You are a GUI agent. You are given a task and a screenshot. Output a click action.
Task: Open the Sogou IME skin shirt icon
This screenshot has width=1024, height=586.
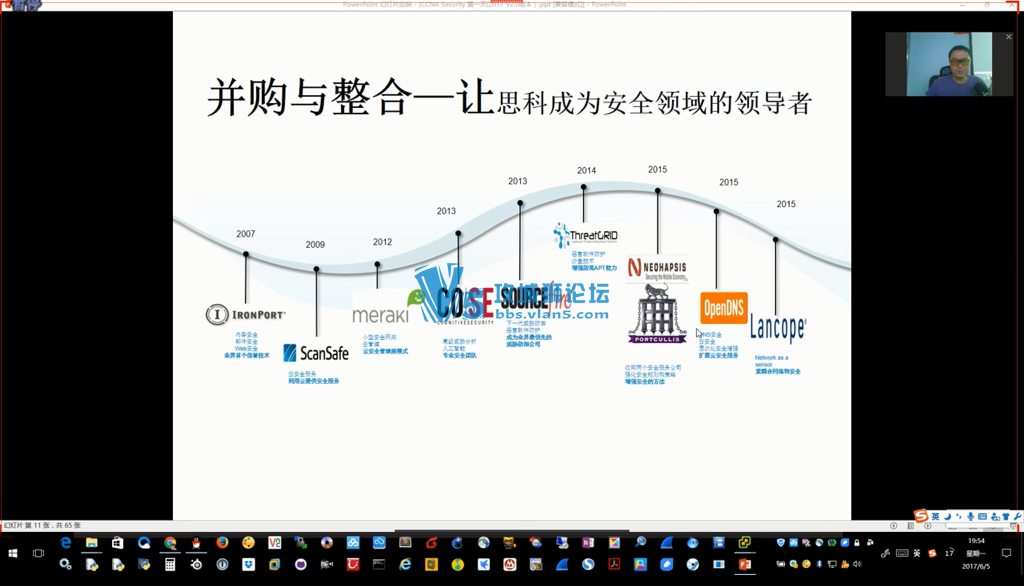tap(1006, 516)
